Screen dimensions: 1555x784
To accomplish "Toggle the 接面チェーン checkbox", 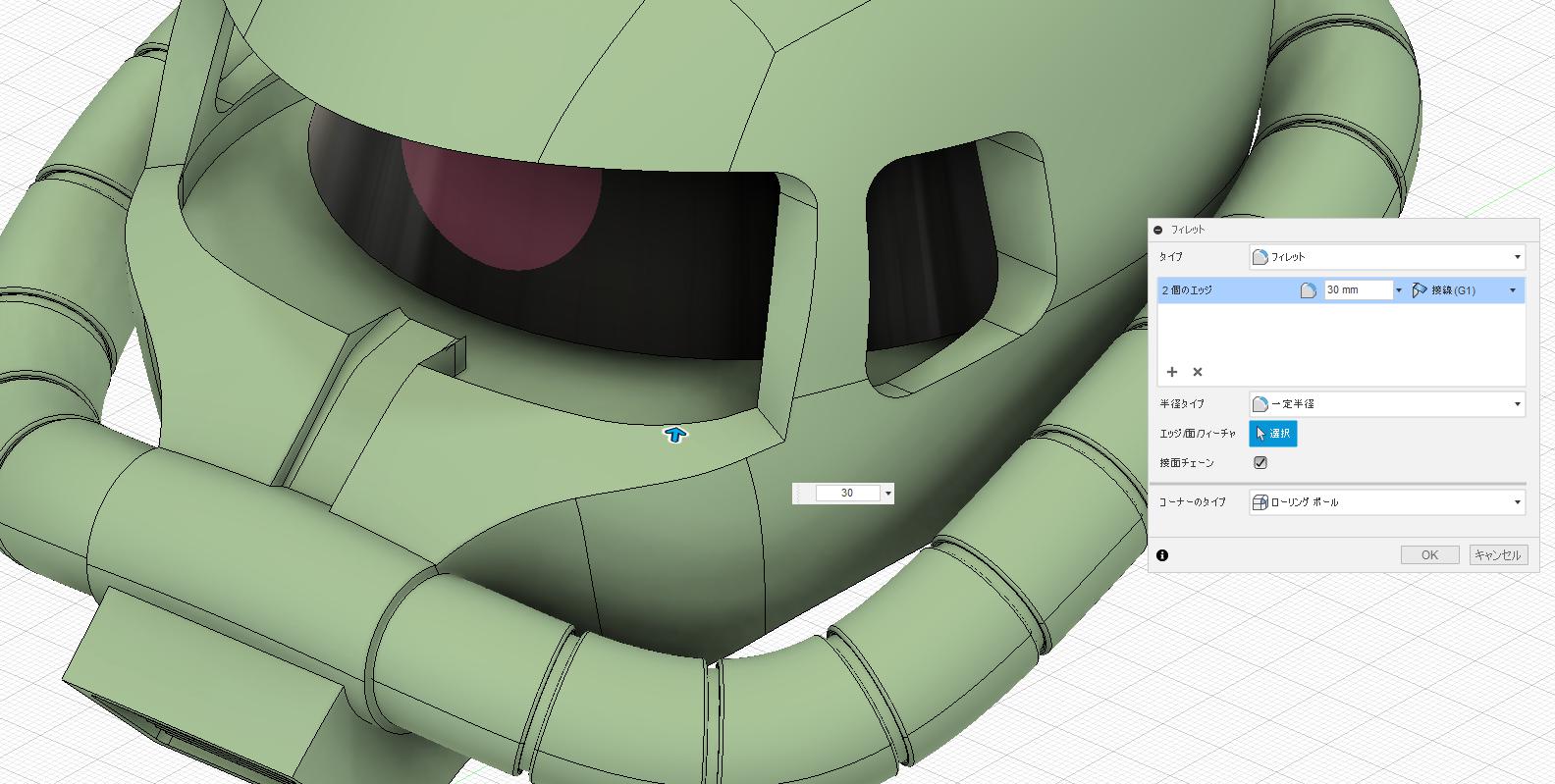I will [x=1260, y=463].
